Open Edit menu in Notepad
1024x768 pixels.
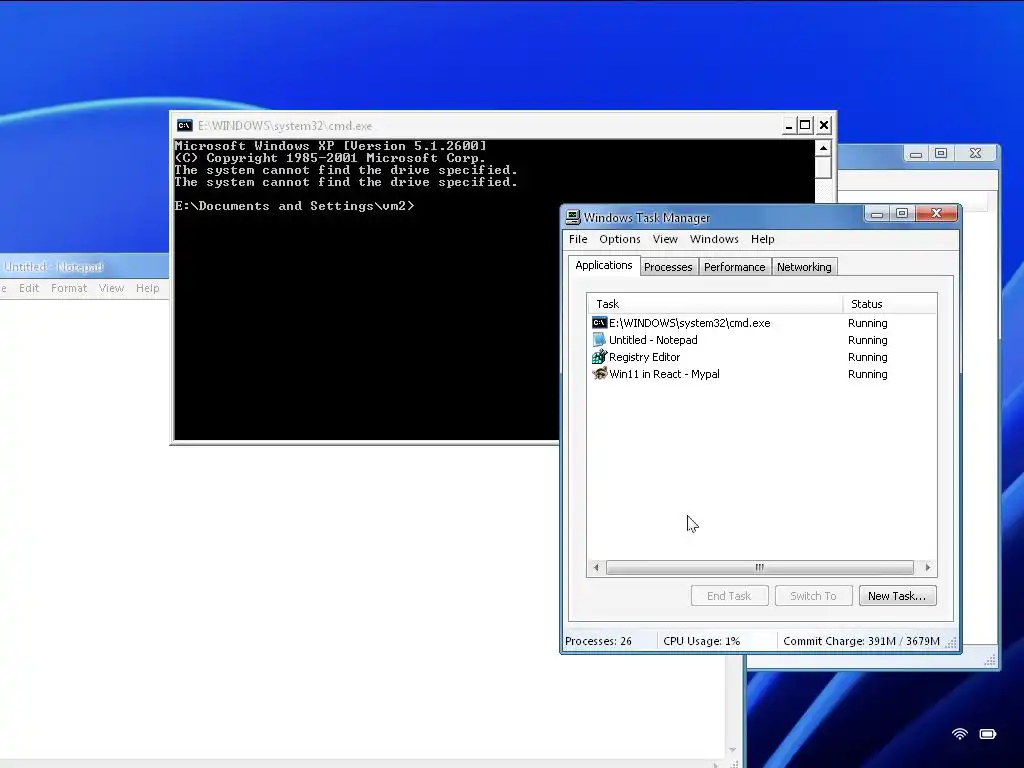point(29,288)
